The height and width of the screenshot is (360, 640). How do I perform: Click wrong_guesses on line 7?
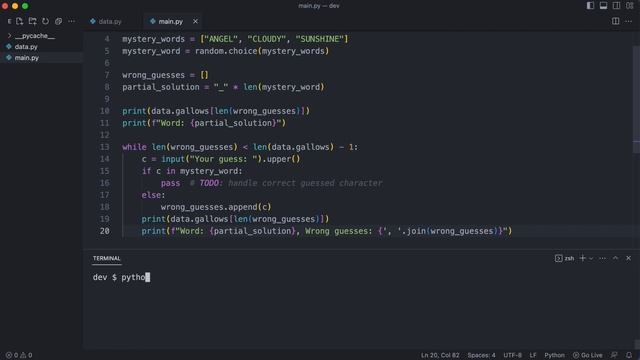pyautogui.click(x=153, y=75)
